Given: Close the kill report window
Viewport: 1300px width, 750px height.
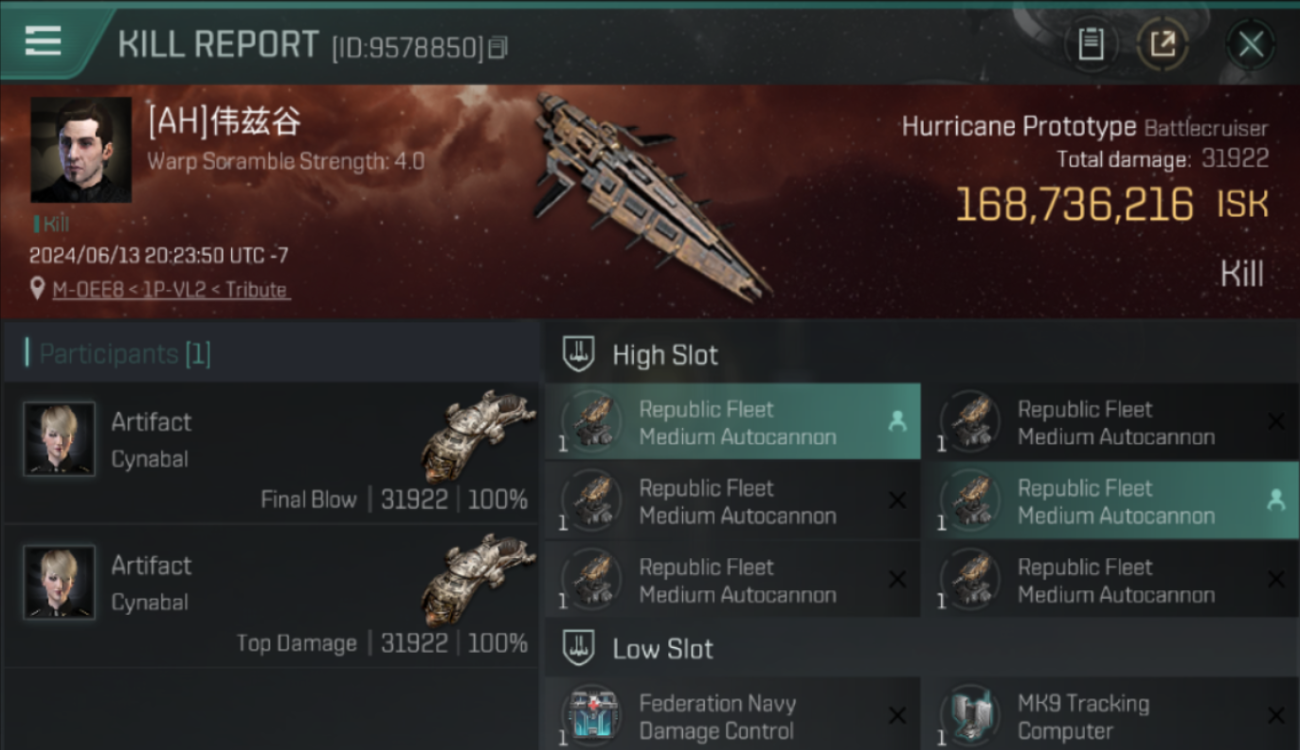Looking at the screenshot, I should tap(1251, 44).
